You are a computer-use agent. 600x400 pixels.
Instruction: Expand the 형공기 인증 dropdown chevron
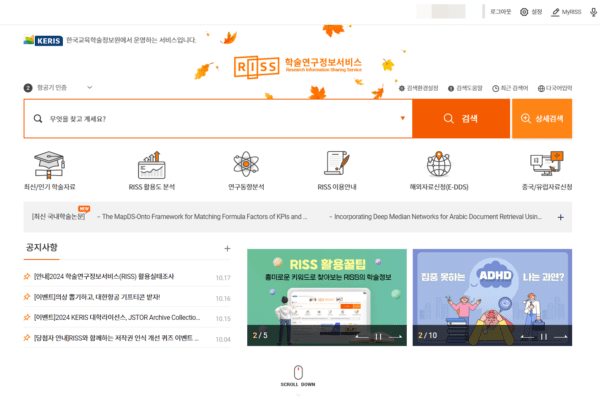click(90, 88)
